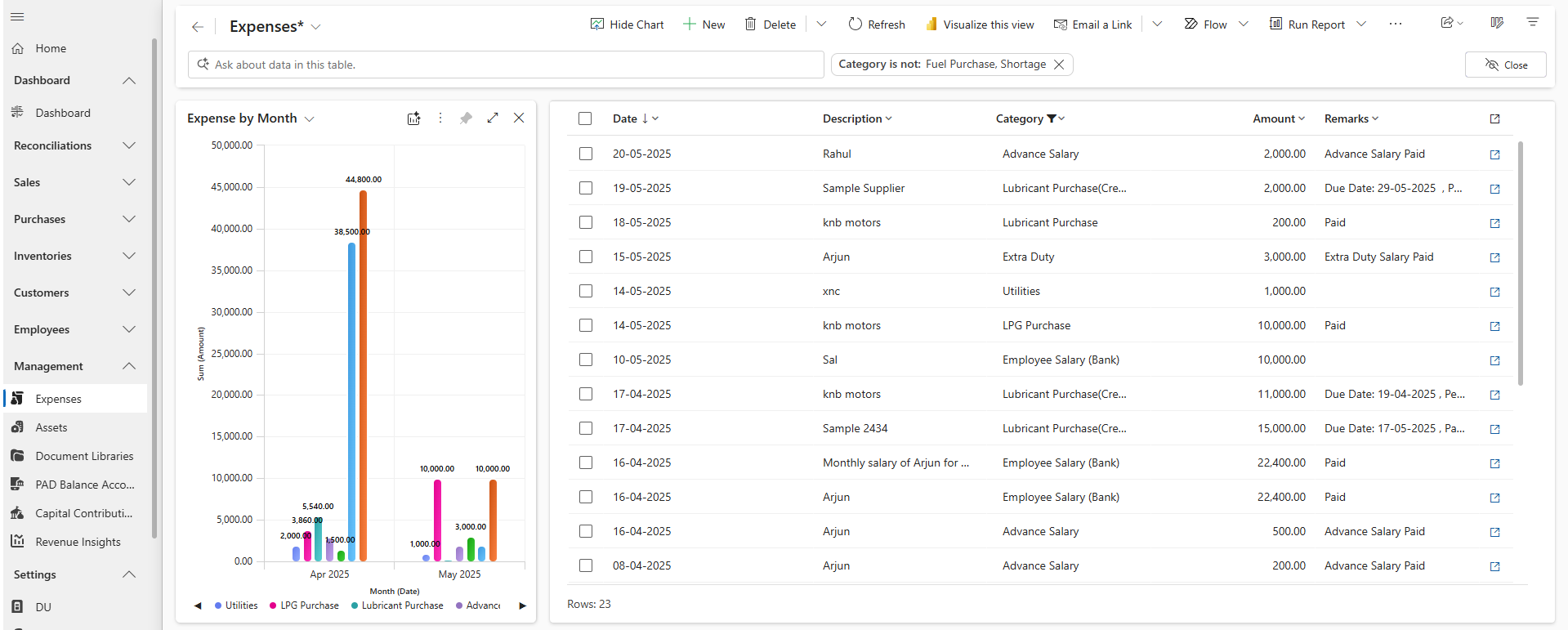Check the 15-05-2025 Arjun Extra Duty row
The height and width of the screenshot is (630, 1568).
point(586,257)
